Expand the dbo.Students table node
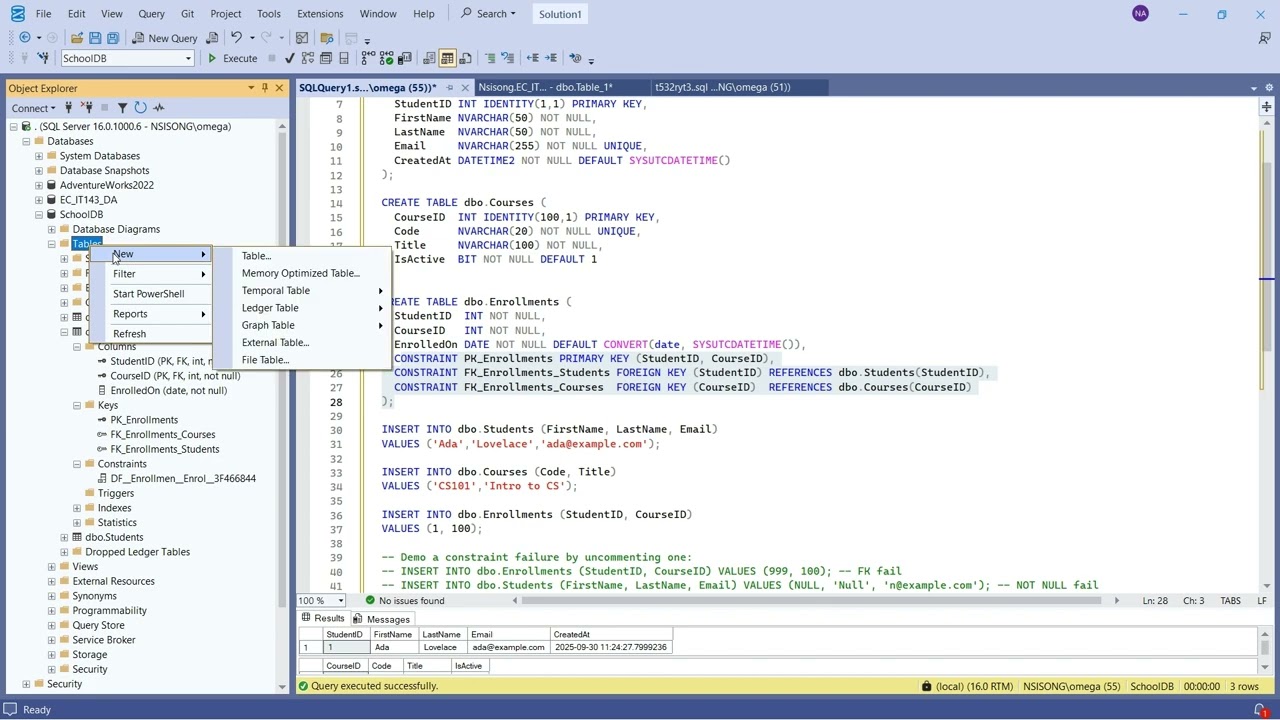Viewport: 1280px width, 720px height. click(64, 537)
